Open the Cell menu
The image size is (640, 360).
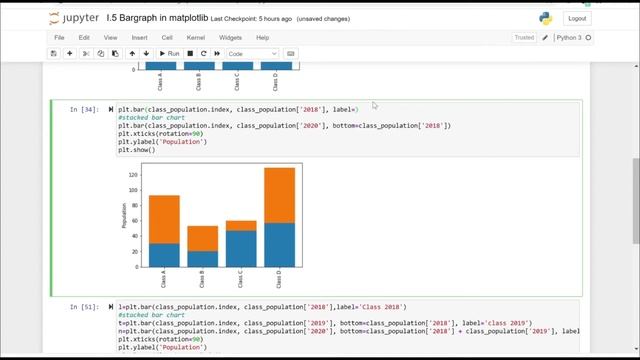point(167,38)
